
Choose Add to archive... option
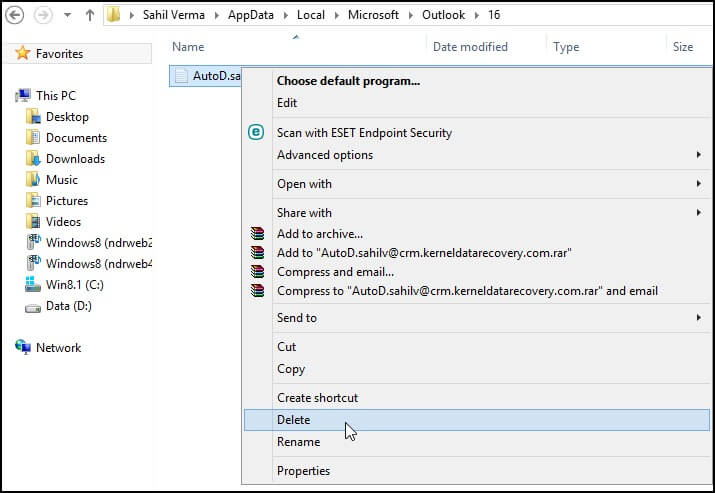tap(320, 234)
